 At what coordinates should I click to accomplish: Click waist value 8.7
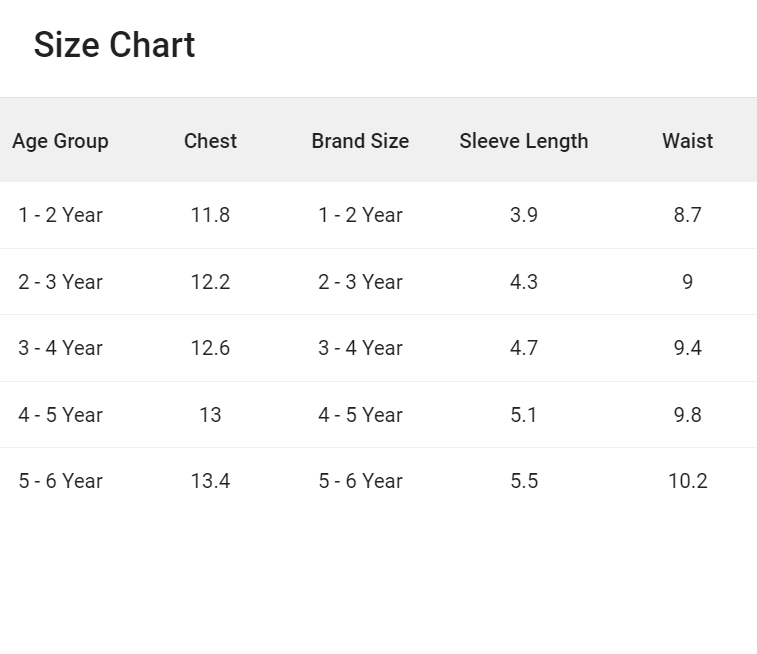[x=687, y=215]
